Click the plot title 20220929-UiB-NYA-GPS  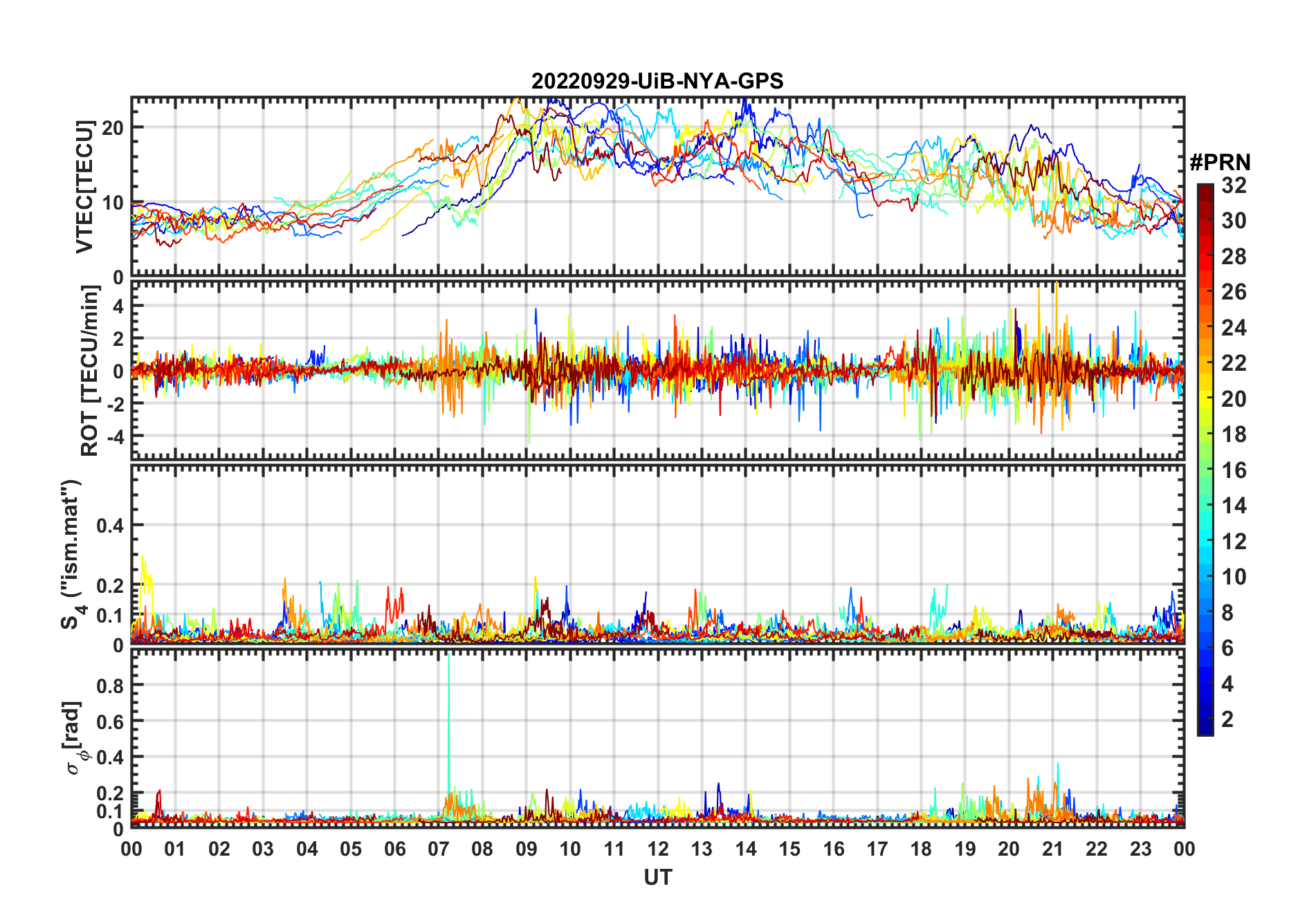pyautogui.click(x=657, y=81)
